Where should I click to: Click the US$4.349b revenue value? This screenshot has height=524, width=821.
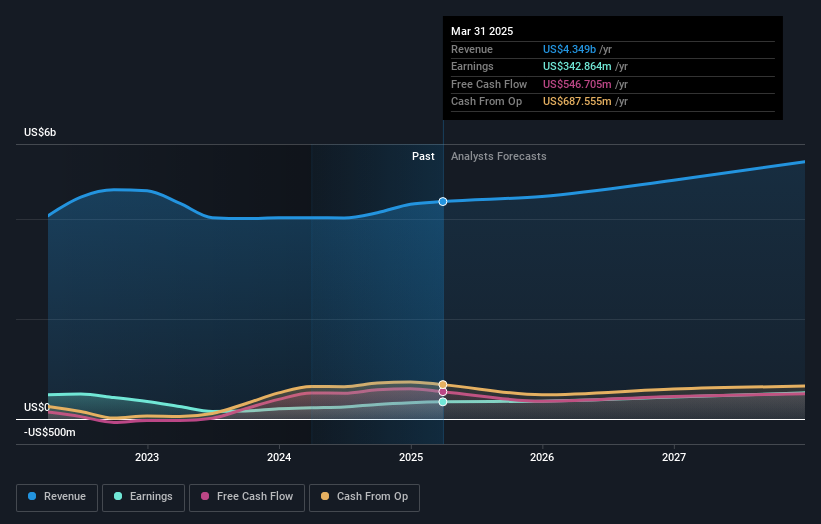569,49
